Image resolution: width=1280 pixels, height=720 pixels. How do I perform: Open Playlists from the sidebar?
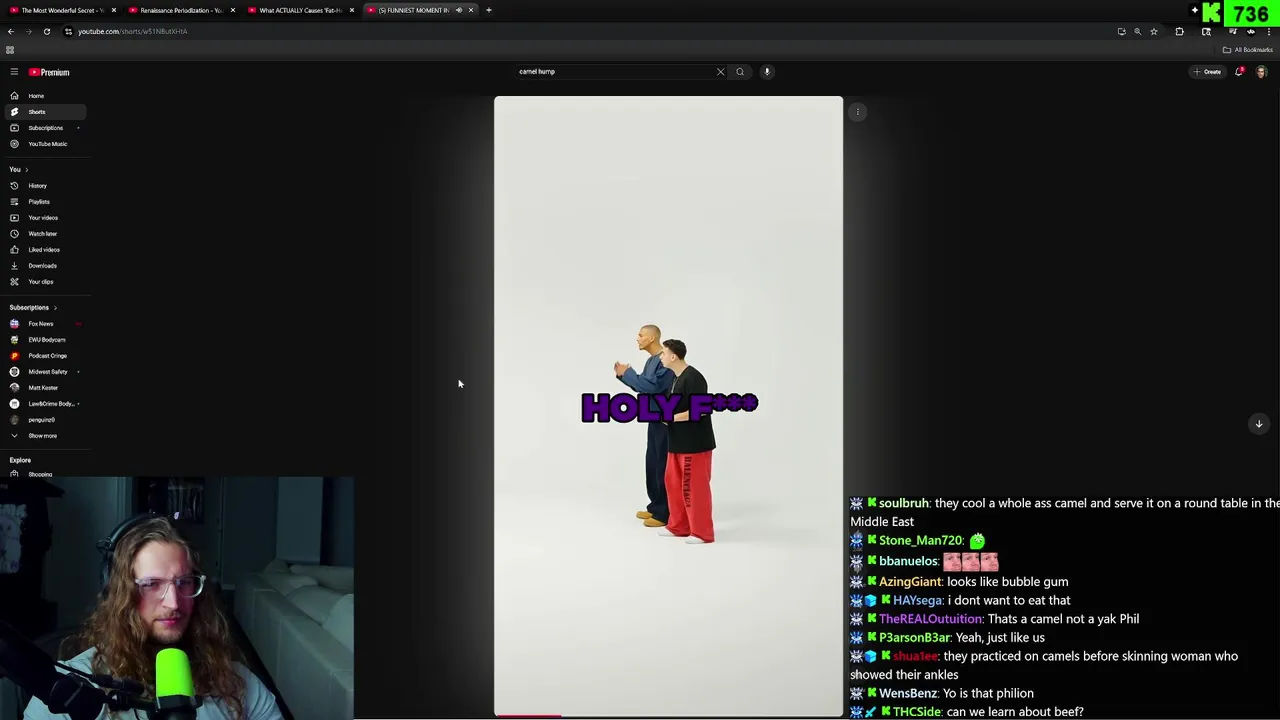tap(43, 202)
